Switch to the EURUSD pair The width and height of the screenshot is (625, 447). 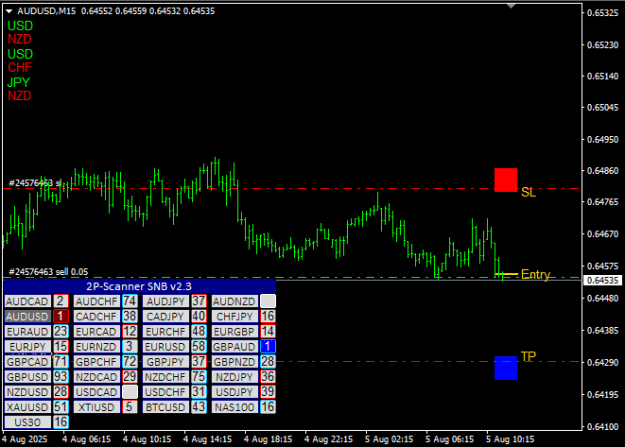click(x=166, y=347)
